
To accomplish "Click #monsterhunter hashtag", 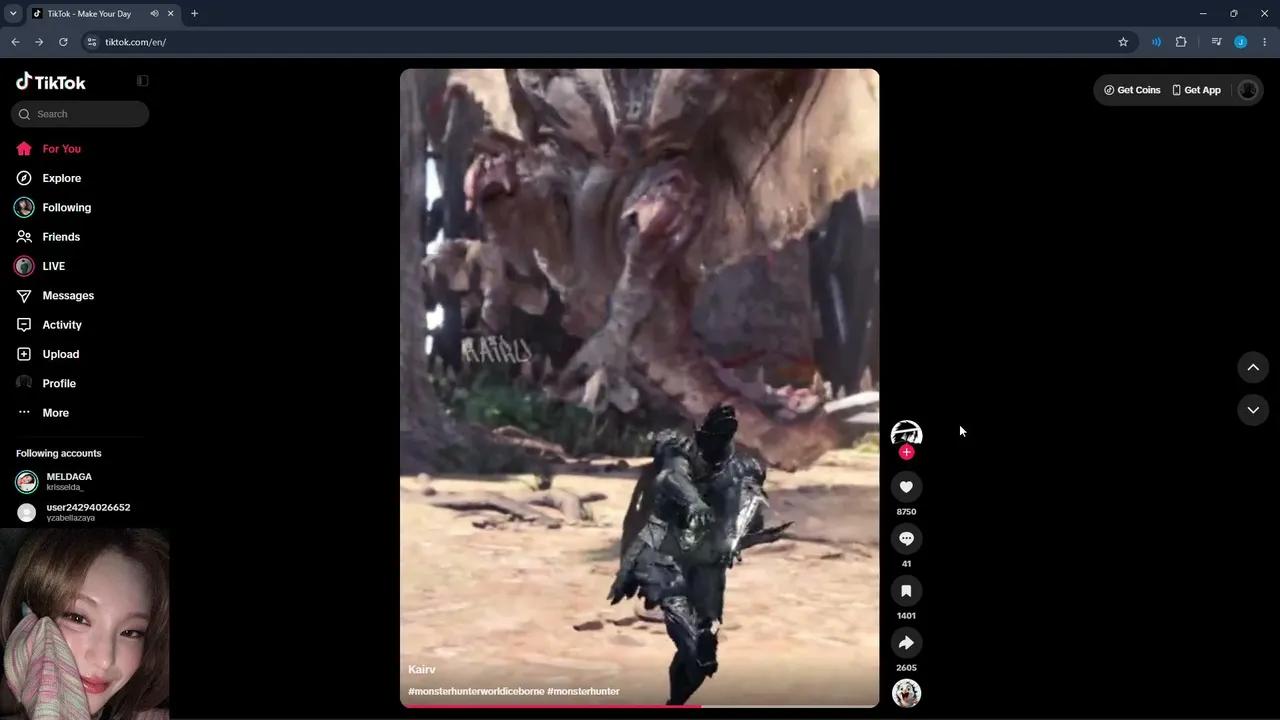I will point(583,691).
